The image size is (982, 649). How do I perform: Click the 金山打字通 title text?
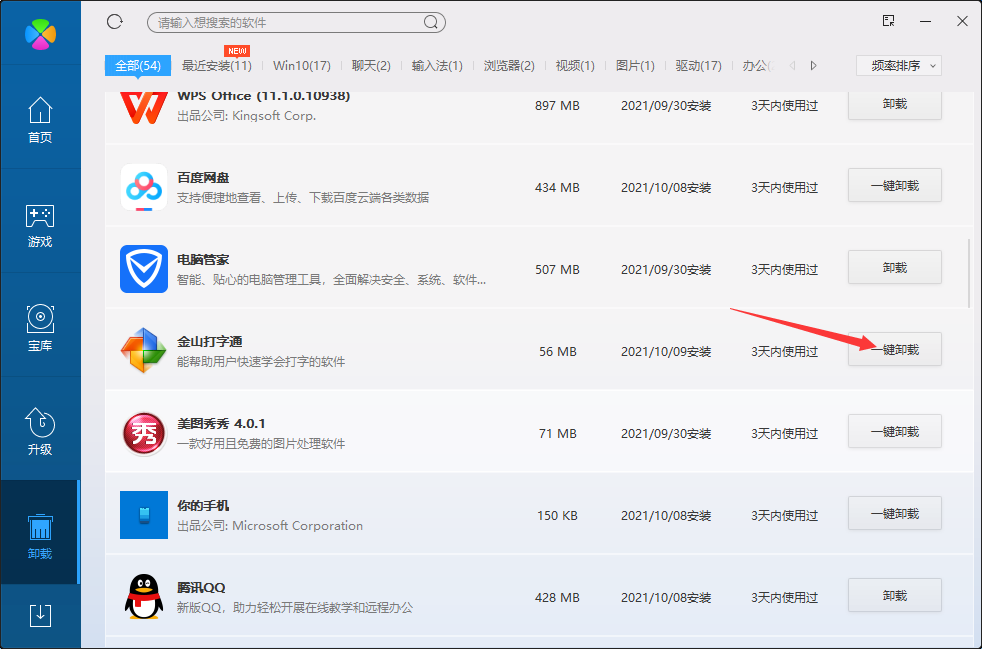(210, 341)
